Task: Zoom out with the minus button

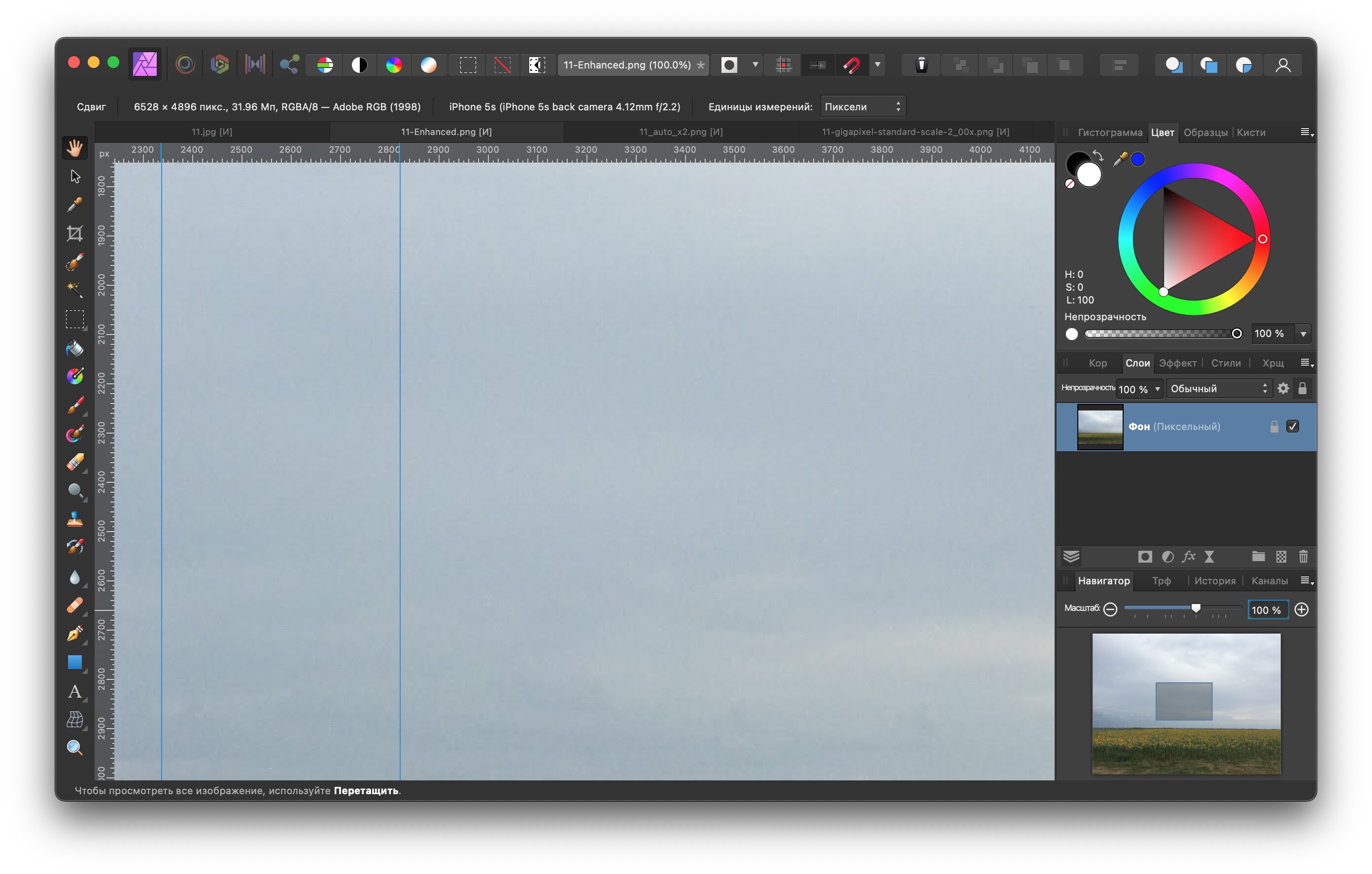Action: pos(1110,609)
